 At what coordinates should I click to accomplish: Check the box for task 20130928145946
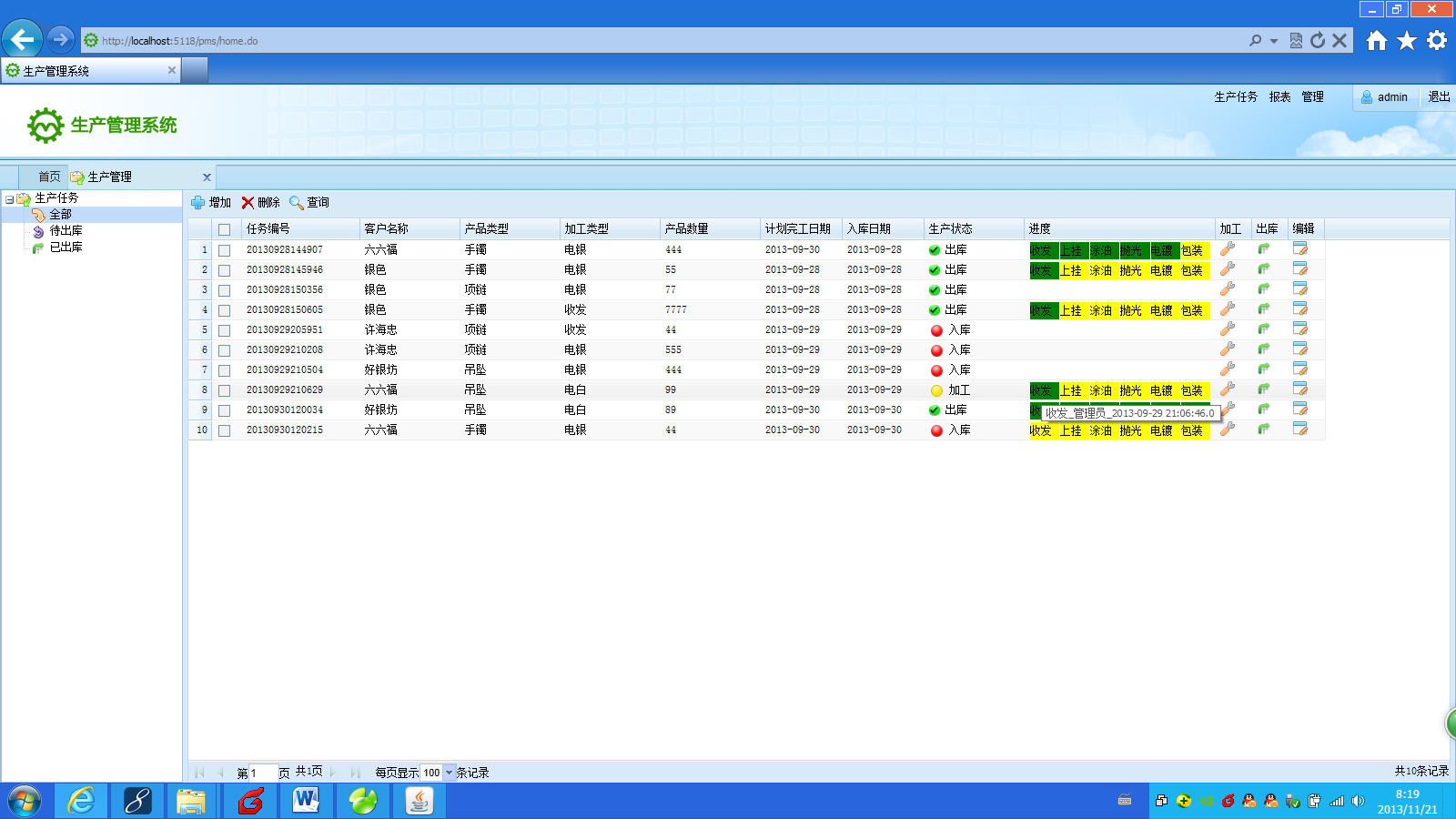pos(224,270)
